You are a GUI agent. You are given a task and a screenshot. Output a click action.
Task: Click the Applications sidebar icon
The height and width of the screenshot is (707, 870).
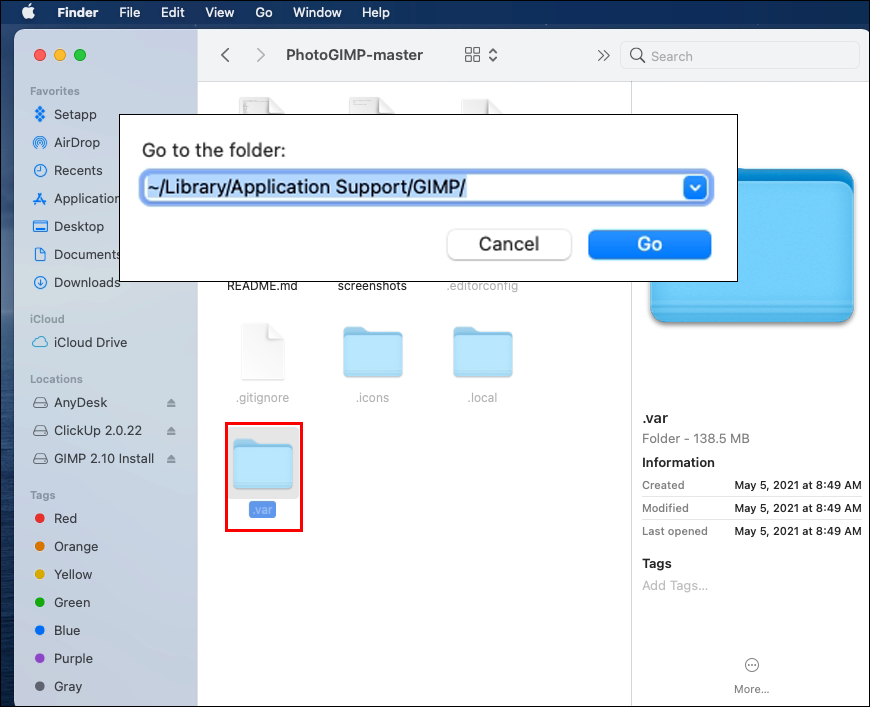40,199
